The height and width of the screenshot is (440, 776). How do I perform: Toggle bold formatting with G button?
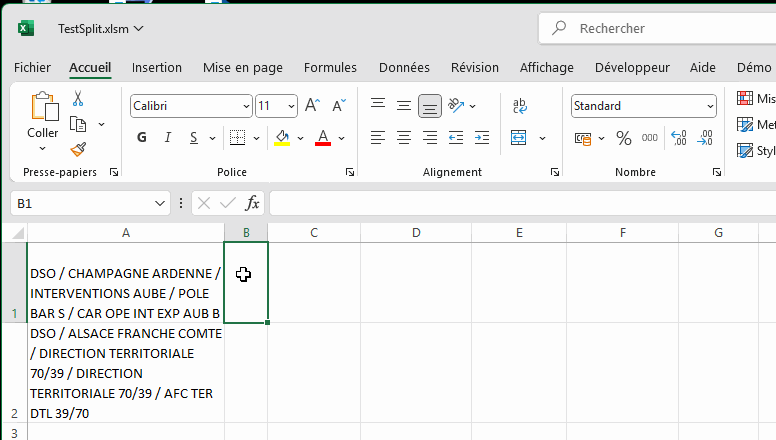tap(142, 138)
